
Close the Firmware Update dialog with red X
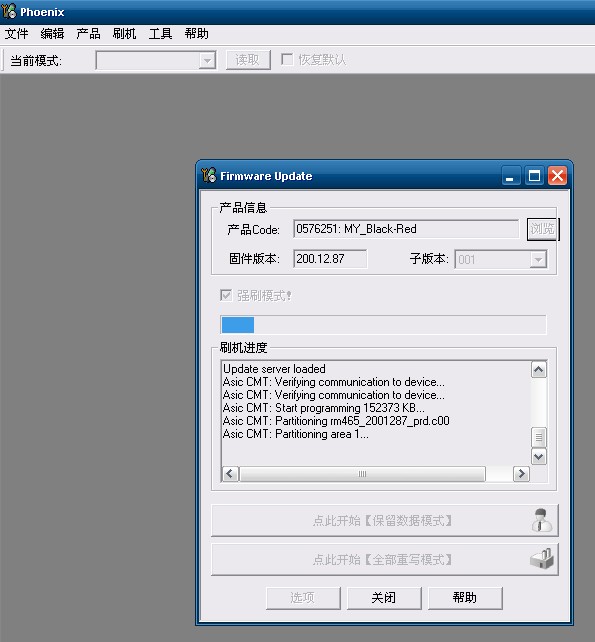[x=557, y=176]
